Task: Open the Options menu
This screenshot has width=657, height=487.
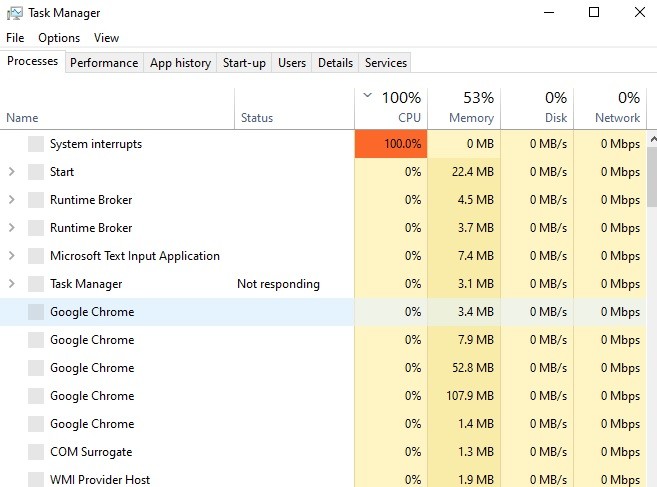Action: pos(59,38)
